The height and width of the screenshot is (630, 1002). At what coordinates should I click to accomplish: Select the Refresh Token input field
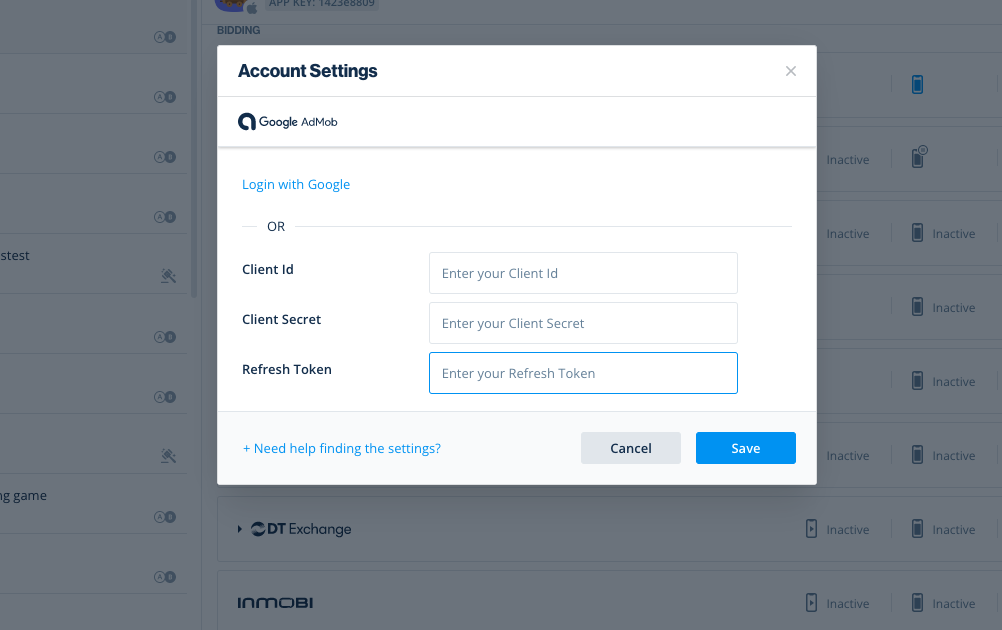coord(583,373)
